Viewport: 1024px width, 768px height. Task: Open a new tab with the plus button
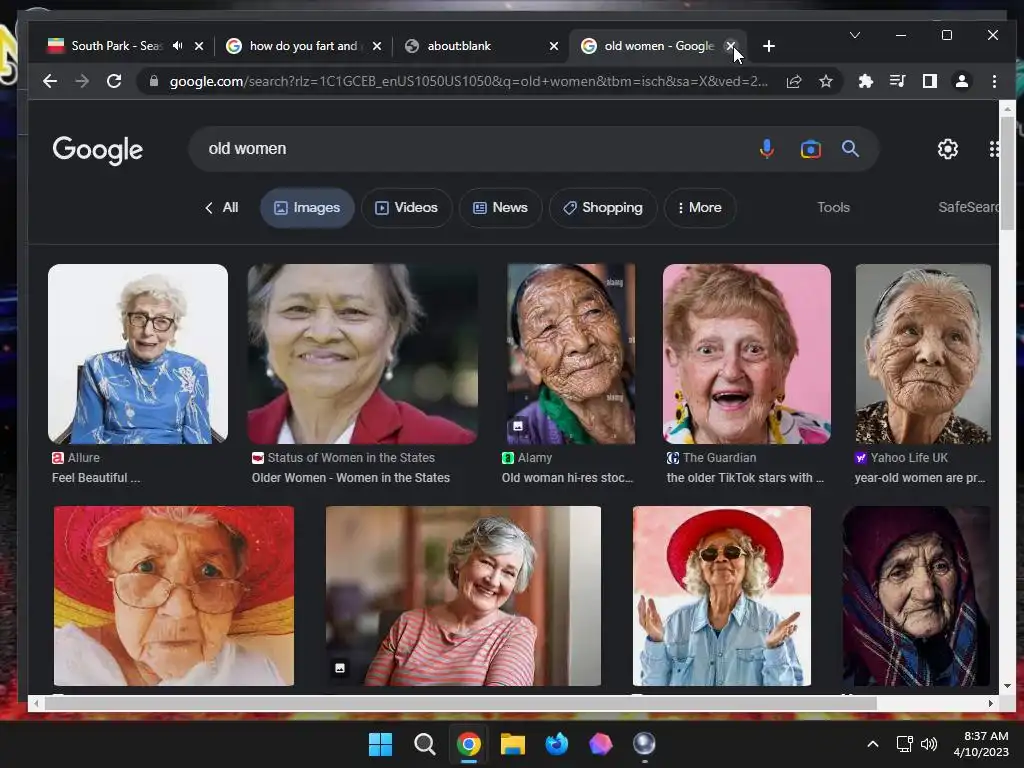click(x=769, y=46)
